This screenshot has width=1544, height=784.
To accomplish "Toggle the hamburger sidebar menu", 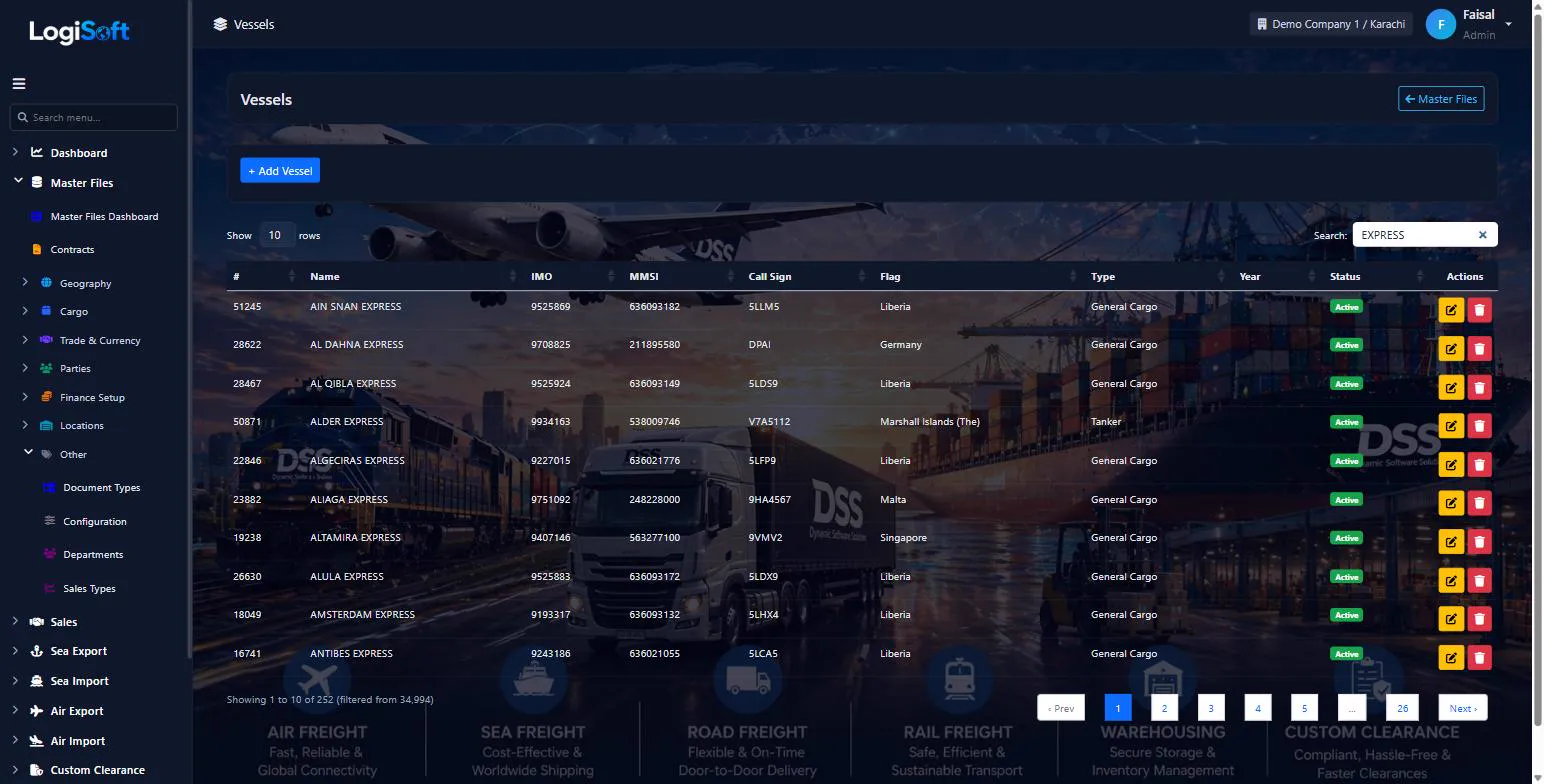I will 19,84.
